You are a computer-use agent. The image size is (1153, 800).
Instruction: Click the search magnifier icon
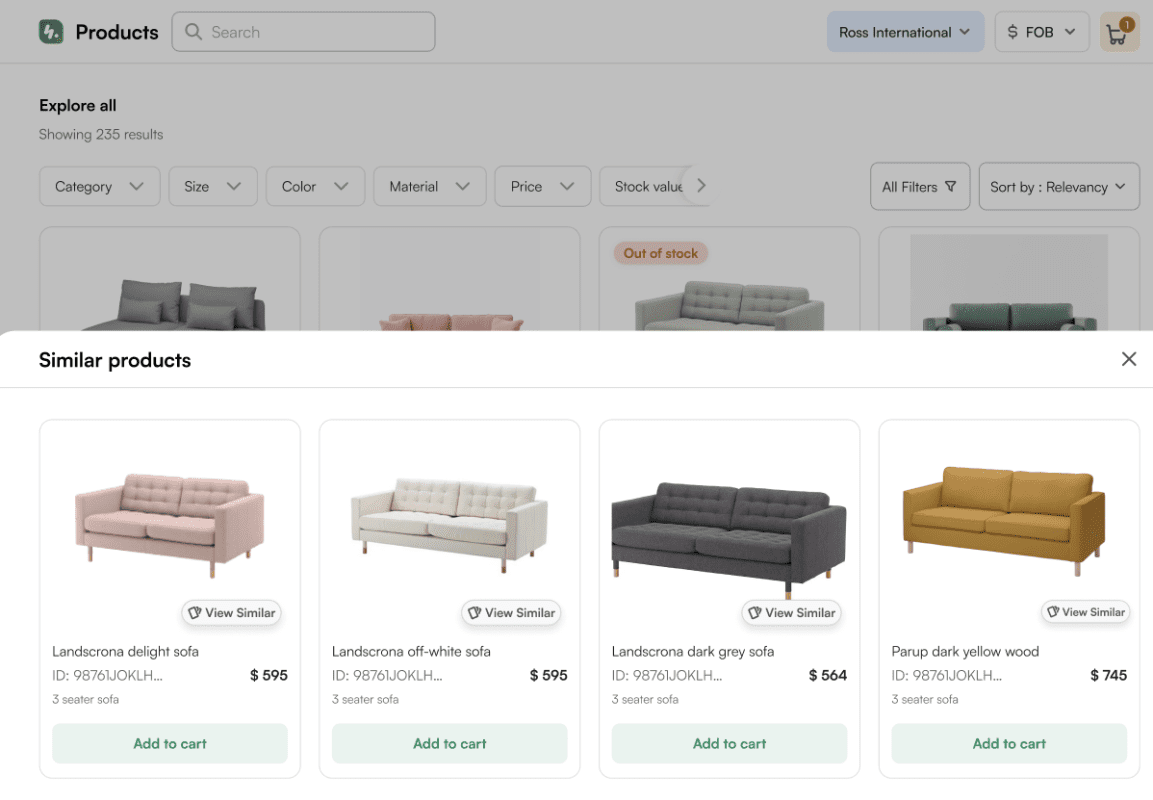tap(193, 32)
